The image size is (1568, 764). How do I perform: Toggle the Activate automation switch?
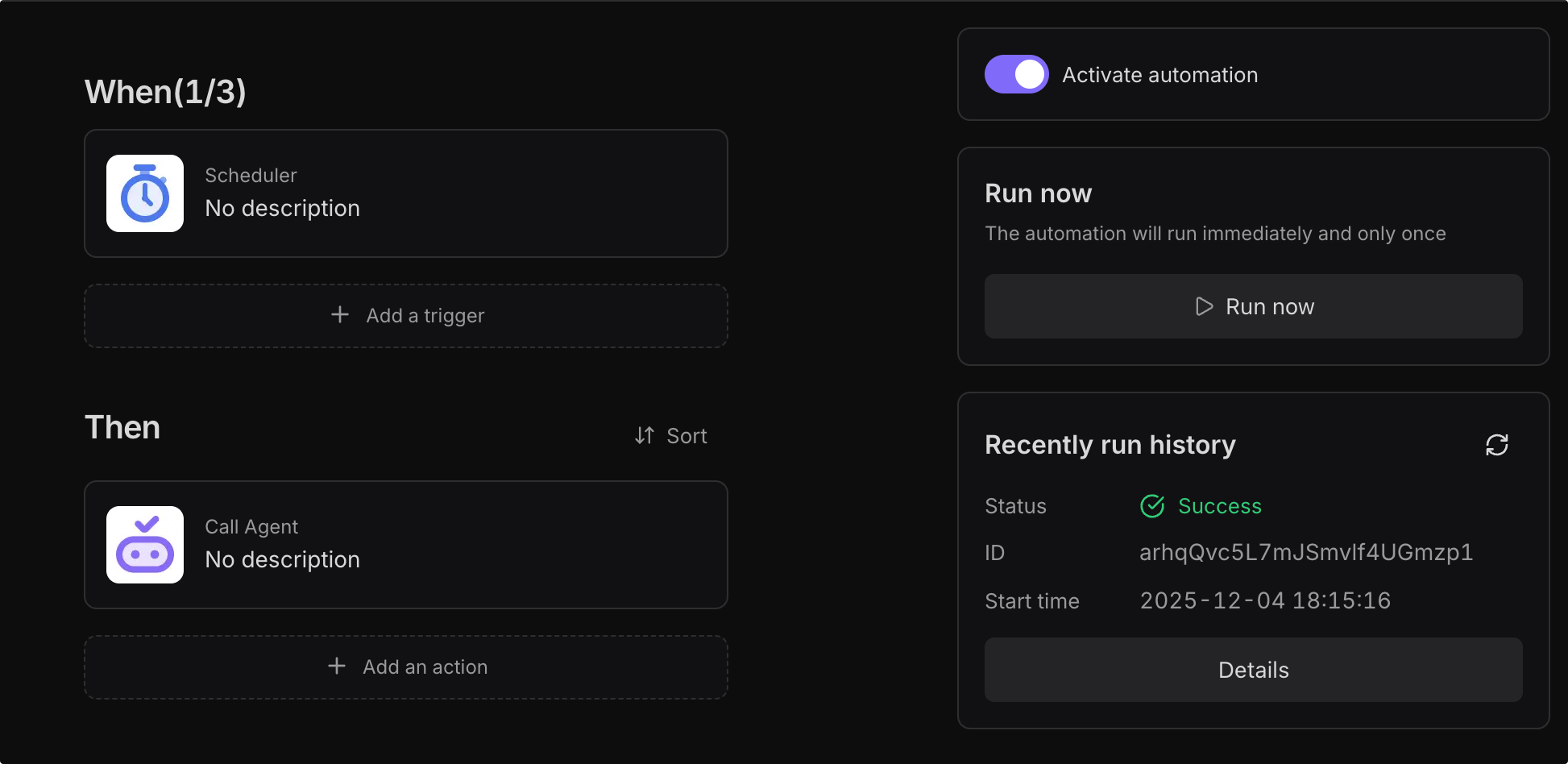point(1016,75)
